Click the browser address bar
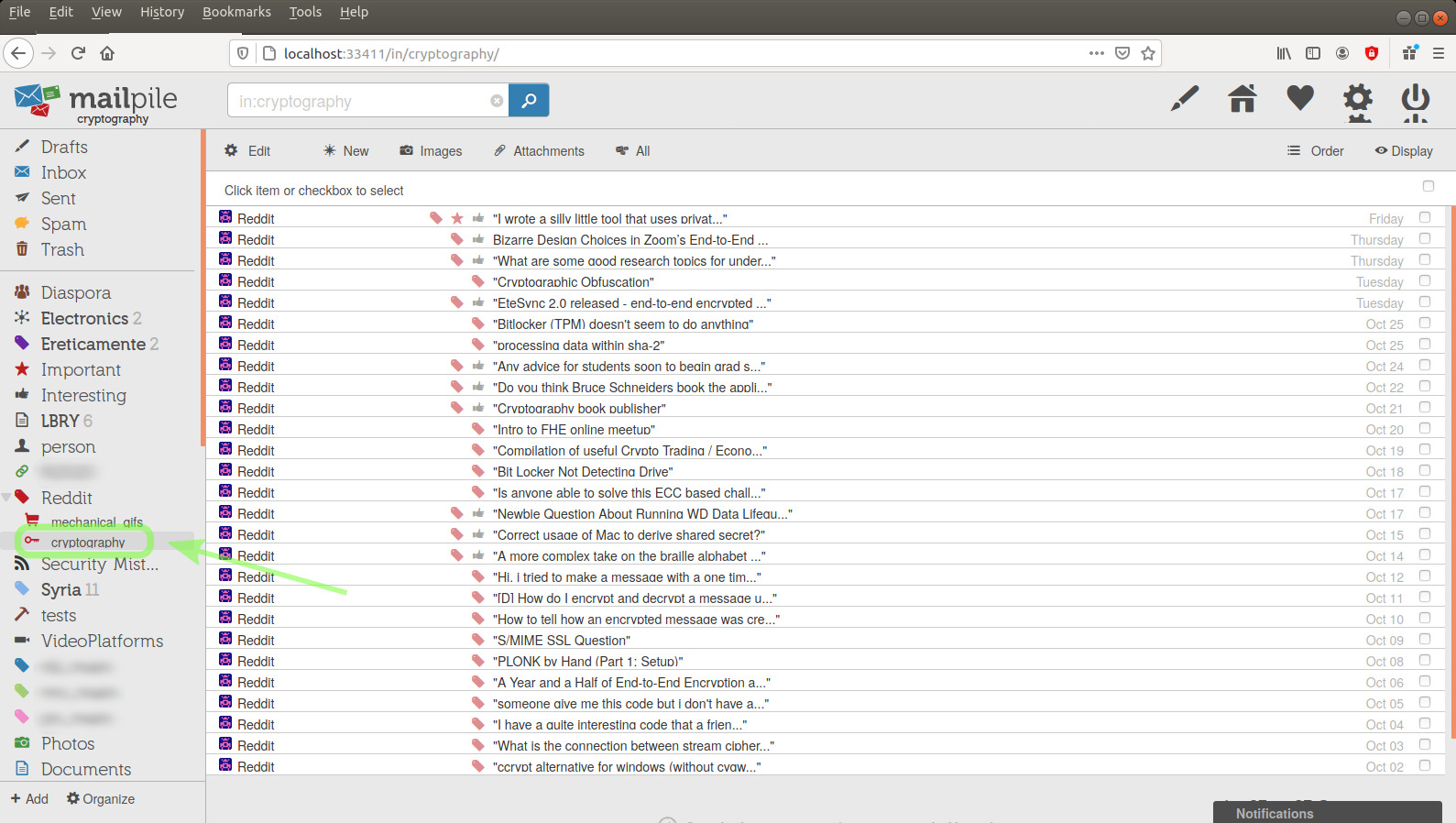 pos(683,53)
